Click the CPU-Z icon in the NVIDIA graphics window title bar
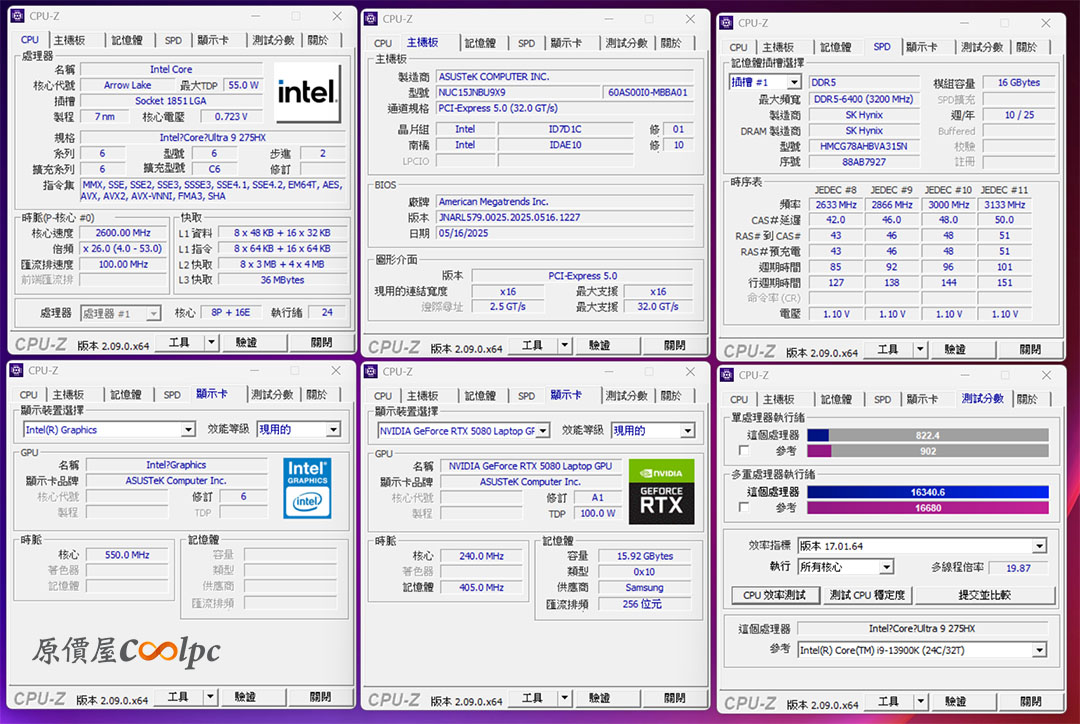 click(x=371, y=372)
